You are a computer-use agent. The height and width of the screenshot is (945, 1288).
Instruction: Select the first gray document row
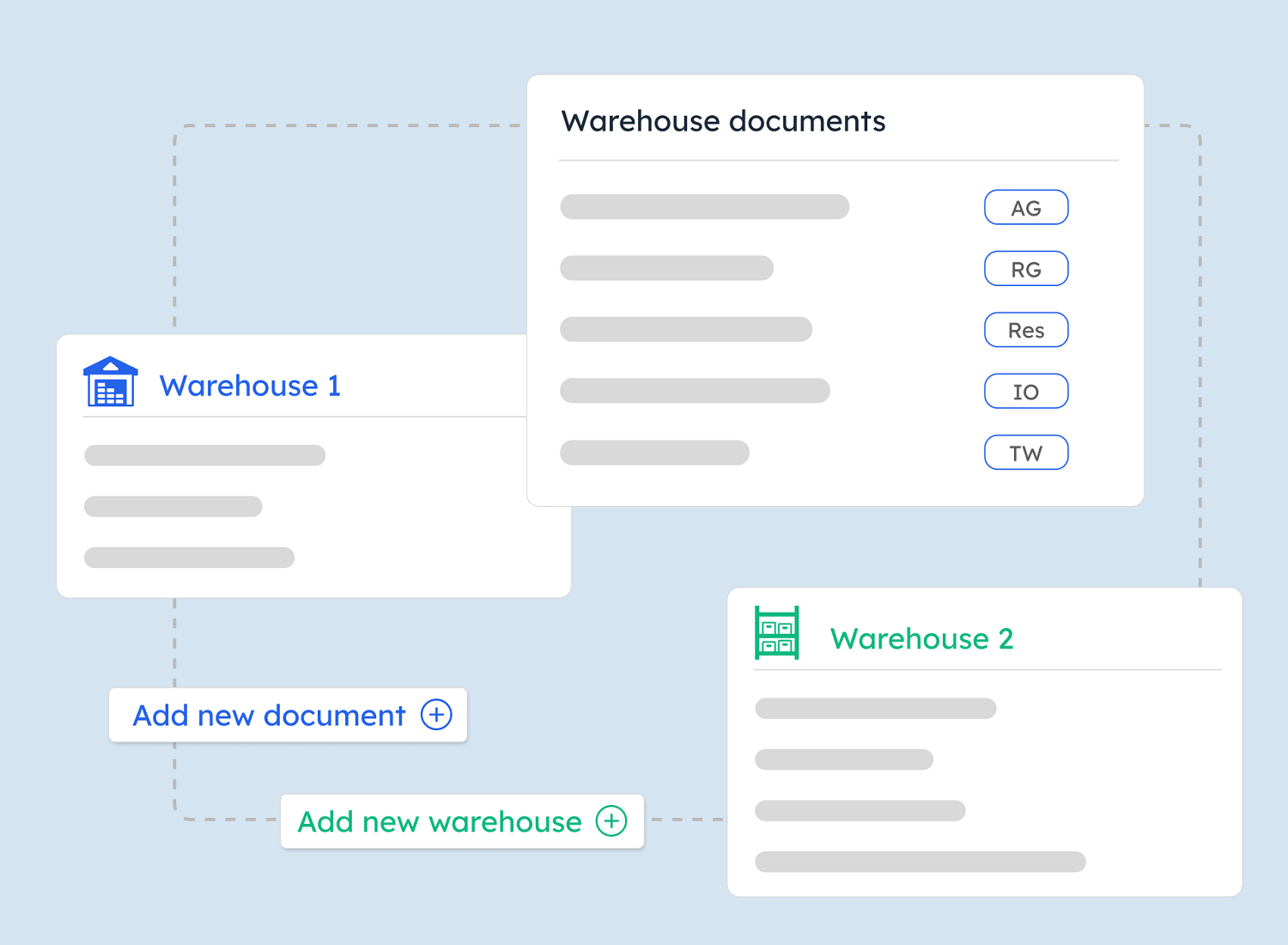pos(704,206)
